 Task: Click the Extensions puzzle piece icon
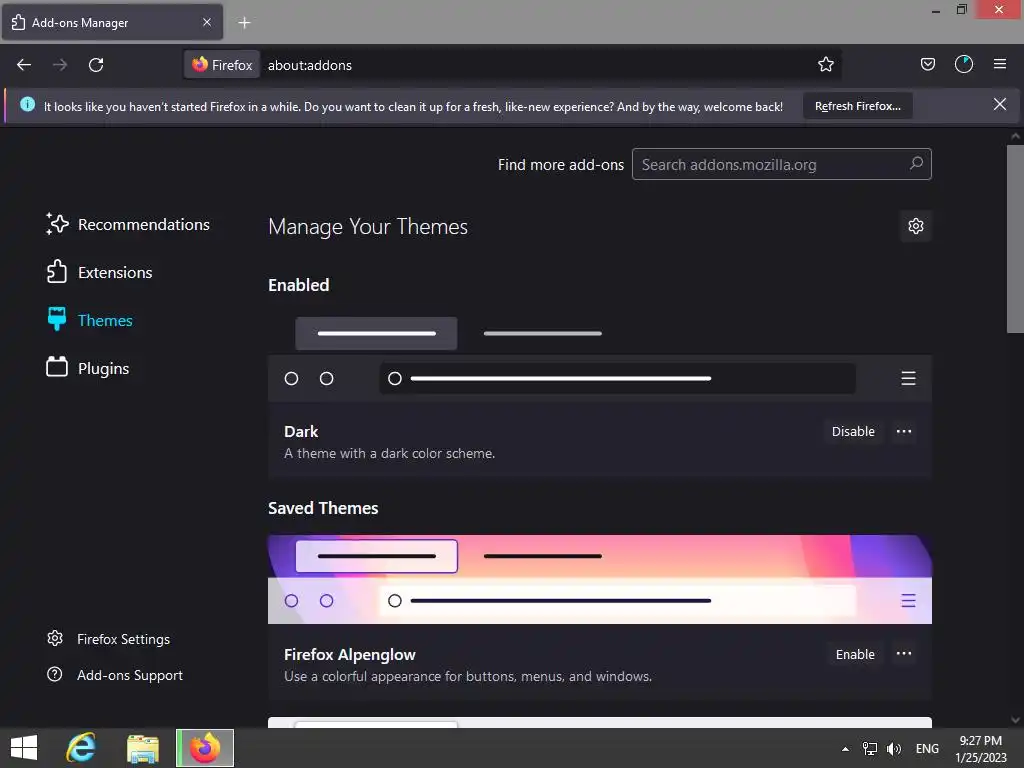[57, 272]
